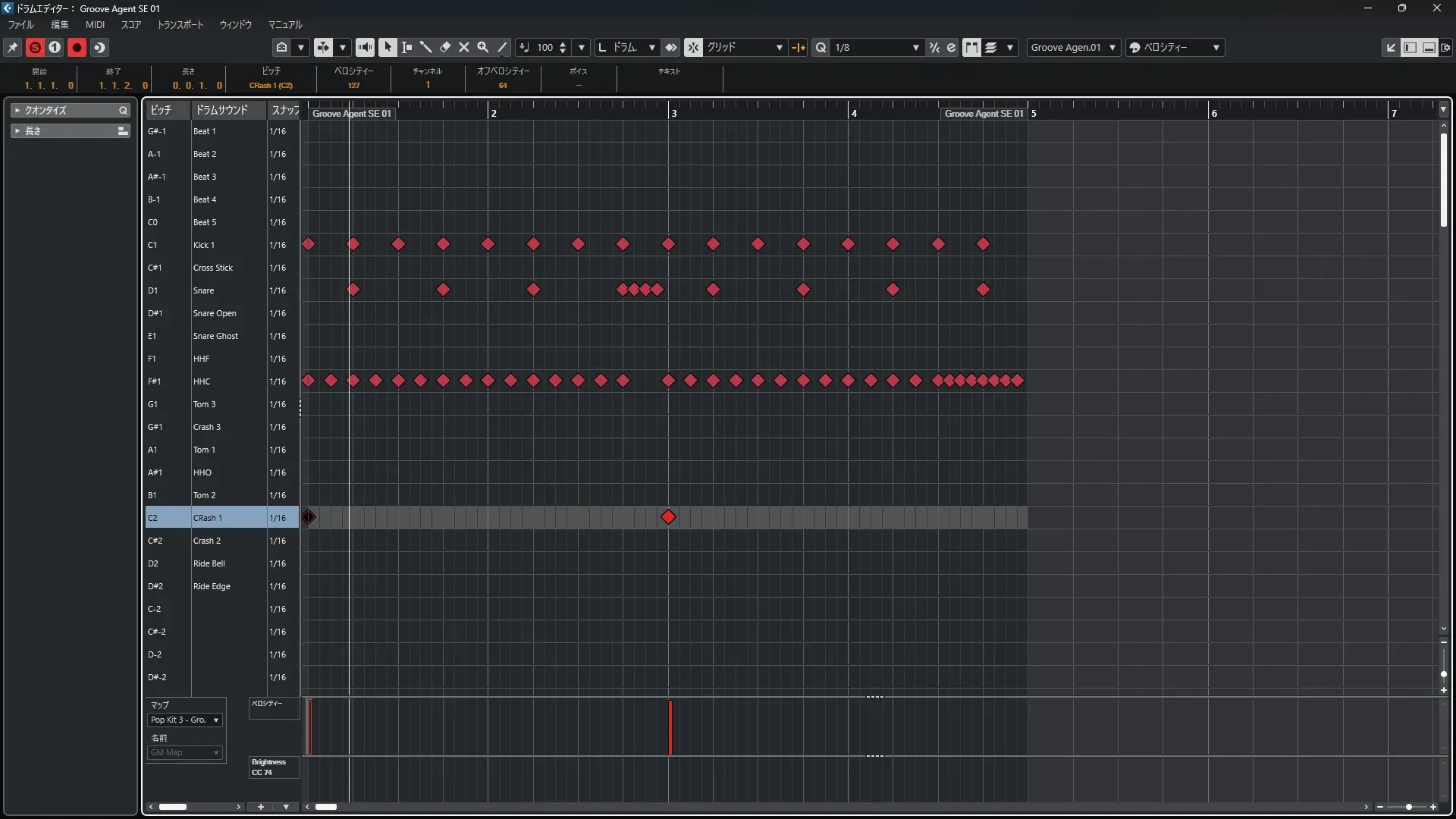Select the Erase tool
The image size is (1456, 819).
(x=445, y=47)
